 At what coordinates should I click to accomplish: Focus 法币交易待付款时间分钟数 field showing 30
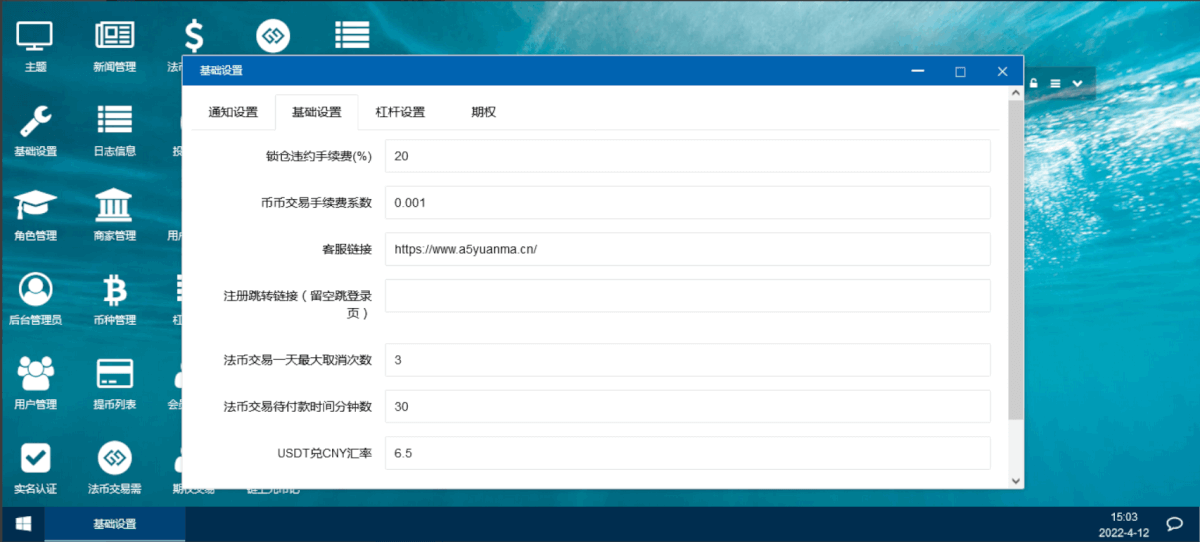pos(687,406)
